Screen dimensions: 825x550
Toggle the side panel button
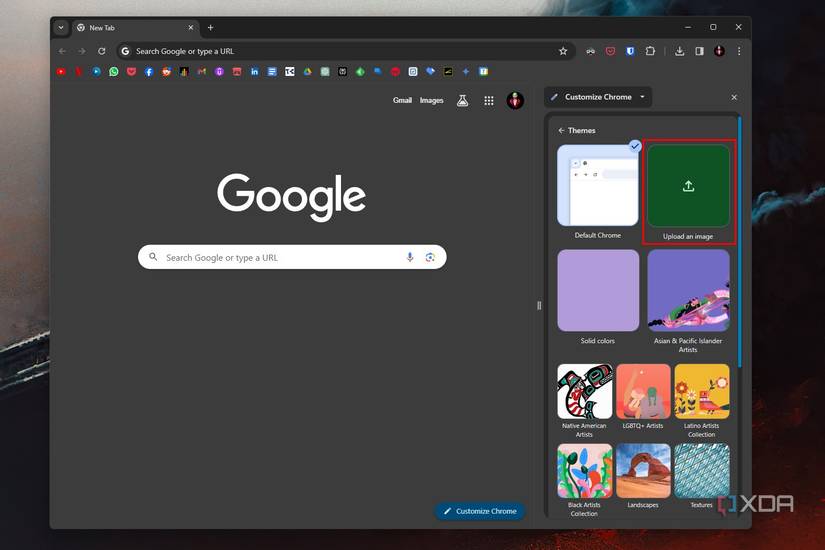[699, 51]
